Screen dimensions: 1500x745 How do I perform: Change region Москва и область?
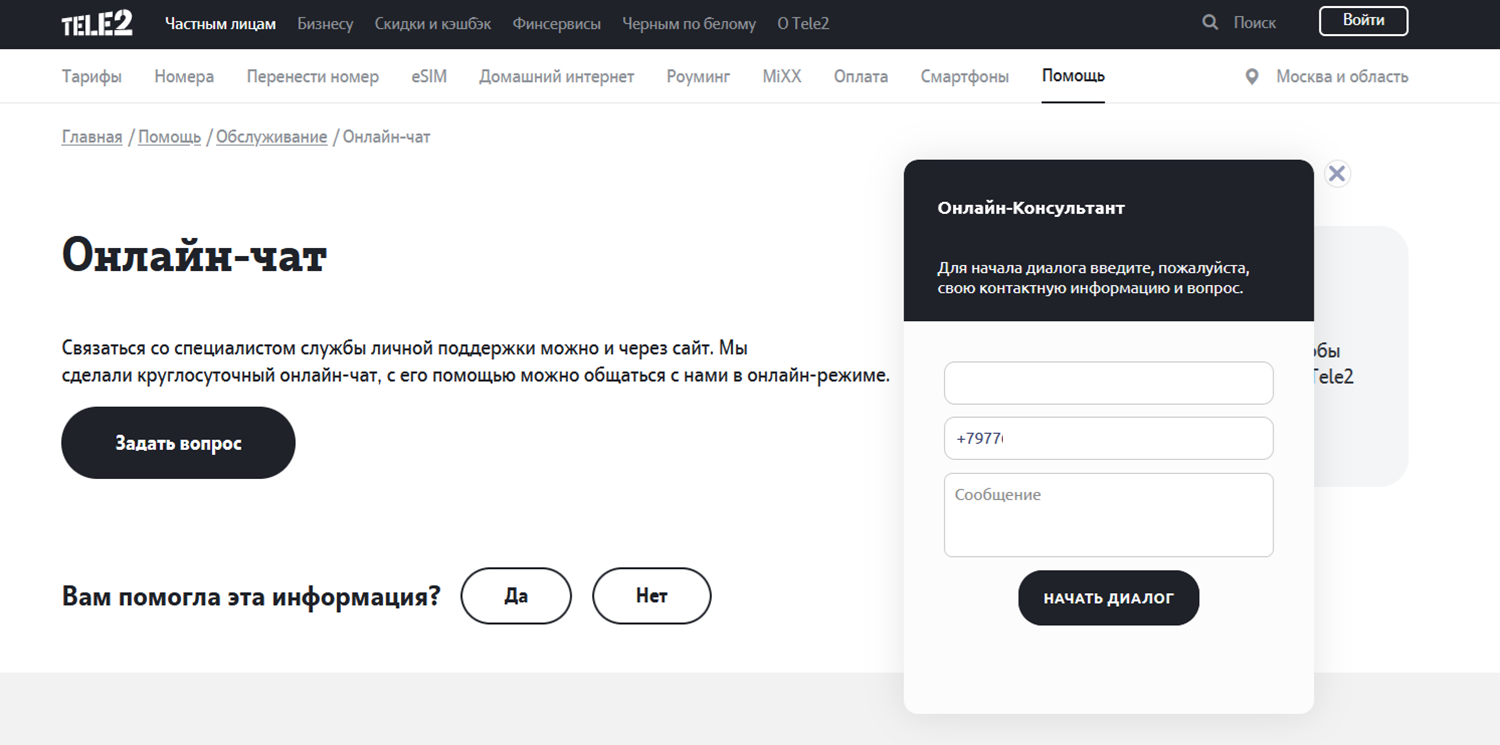(1342, 77)
